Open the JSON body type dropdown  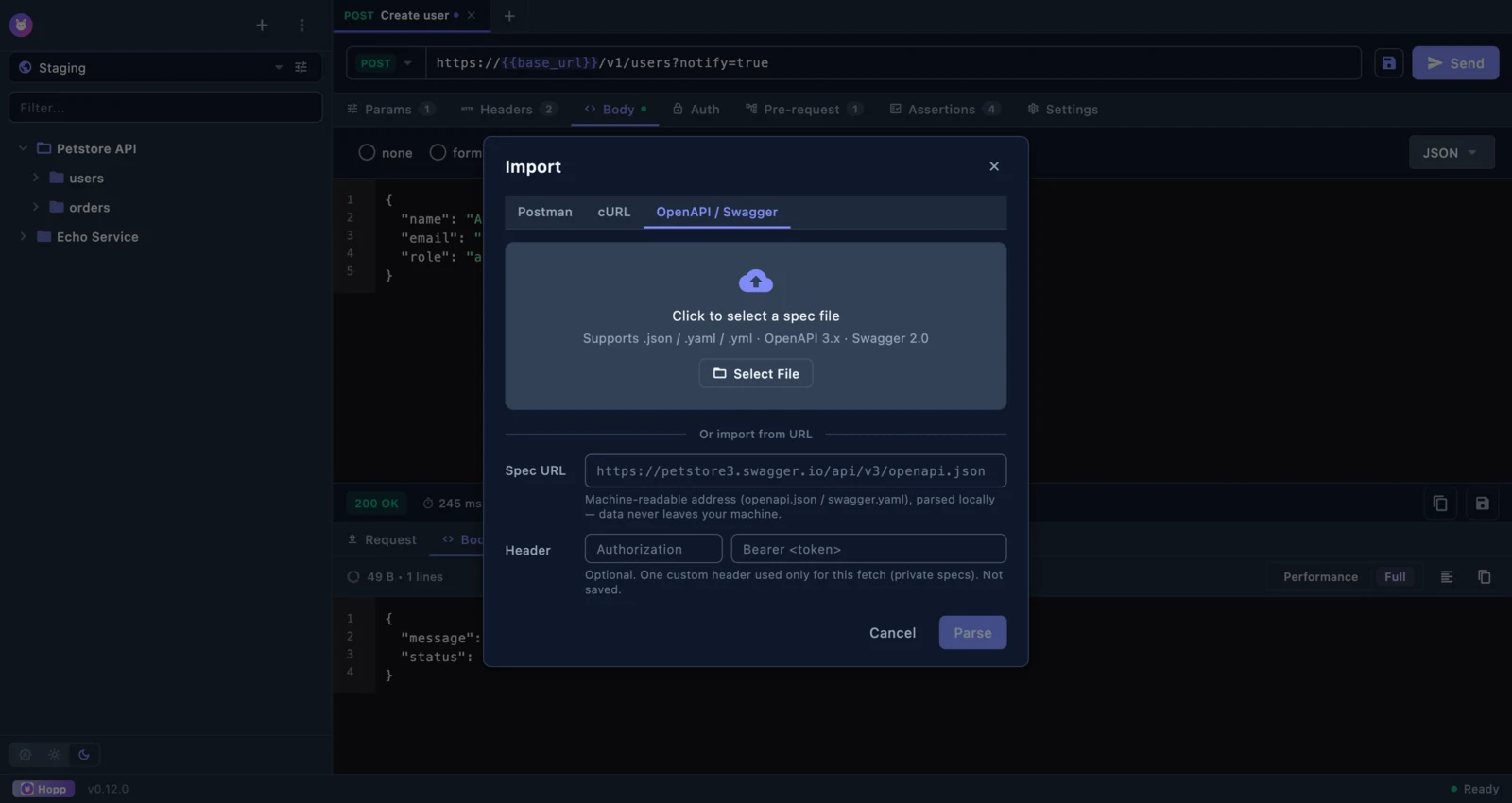[x=1452, y=153]
